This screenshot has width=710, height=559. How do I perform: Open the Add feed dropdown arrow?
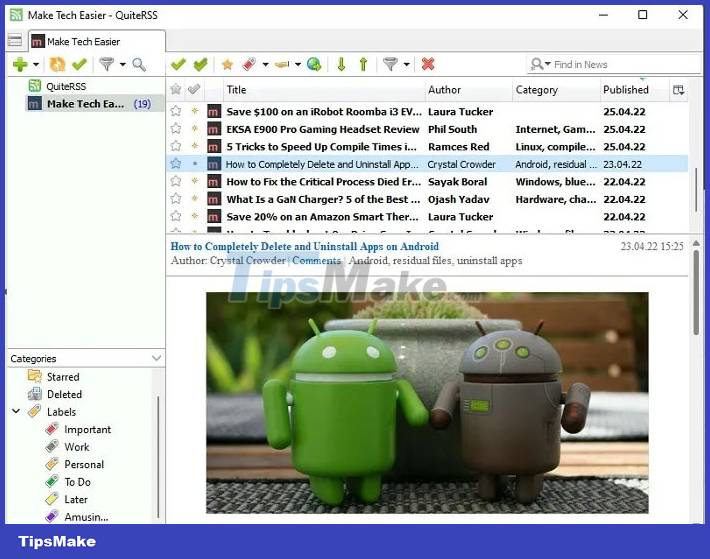pos(36,65)
